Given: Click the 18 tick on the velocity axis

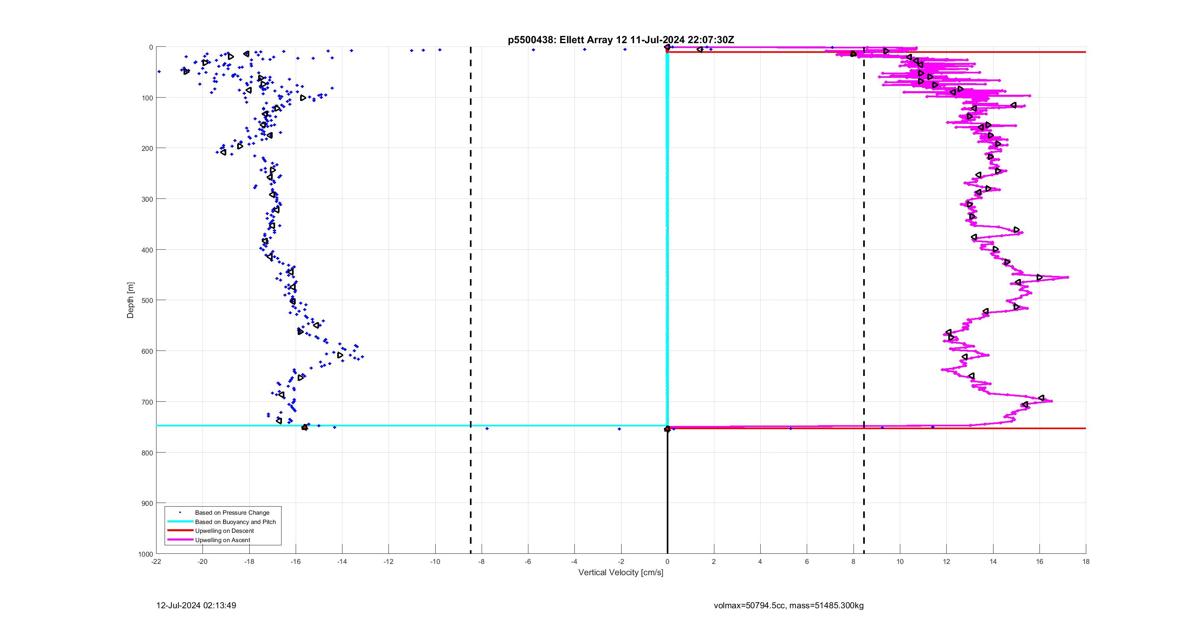Looking at the screenshot, I should click(1086, 562).
